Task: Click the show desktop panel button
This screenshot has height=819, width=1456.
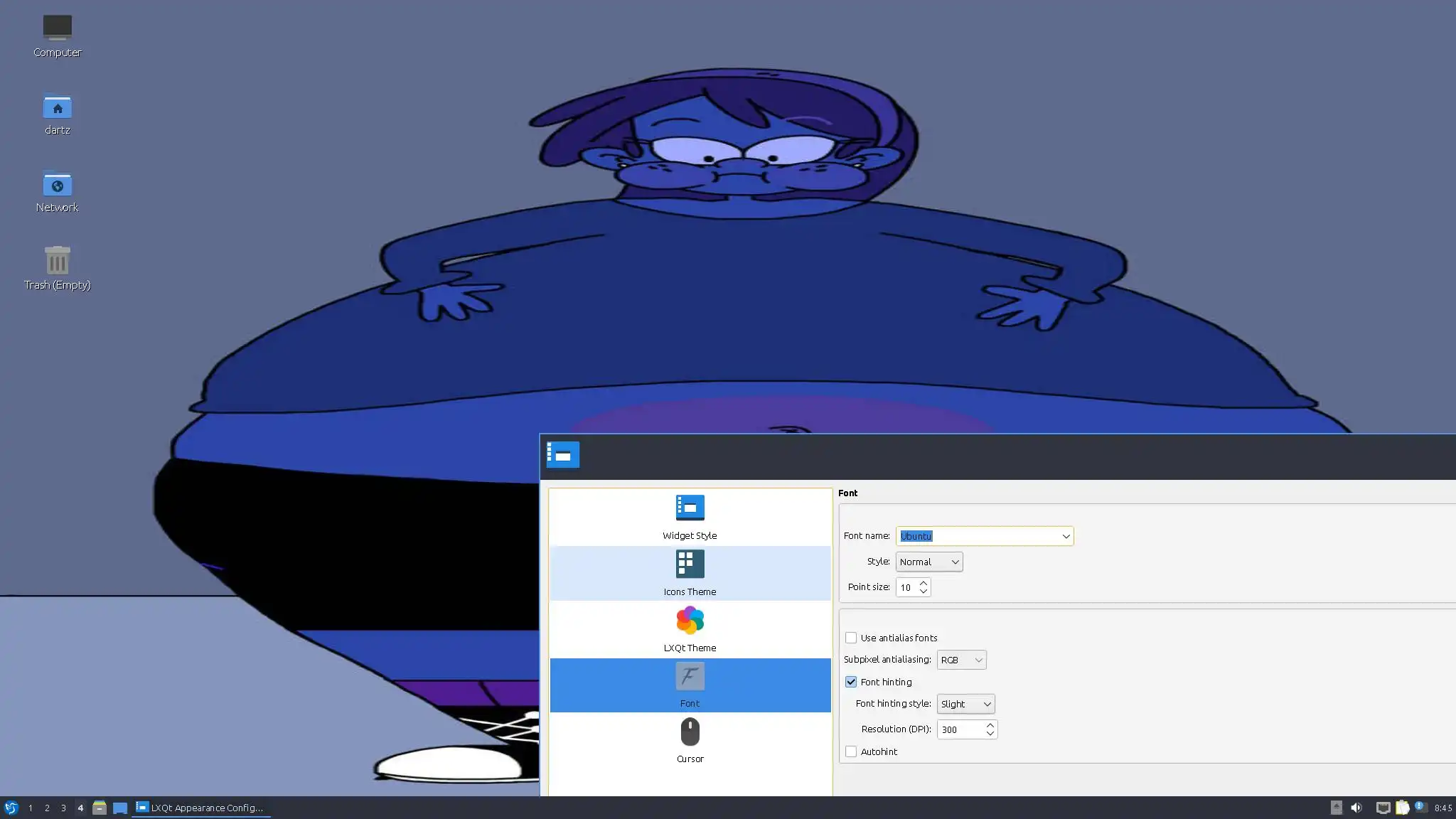Action: click(x=120, y=808)
